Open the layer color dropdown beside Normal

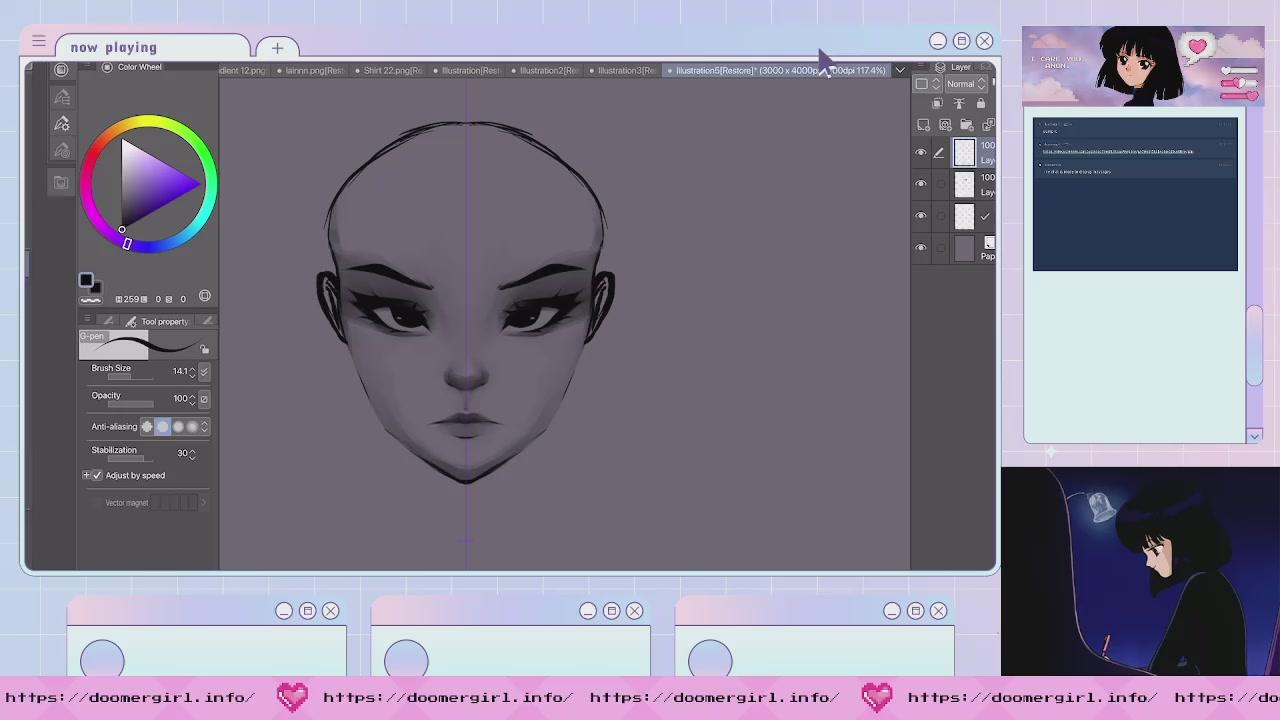(928, 84)
